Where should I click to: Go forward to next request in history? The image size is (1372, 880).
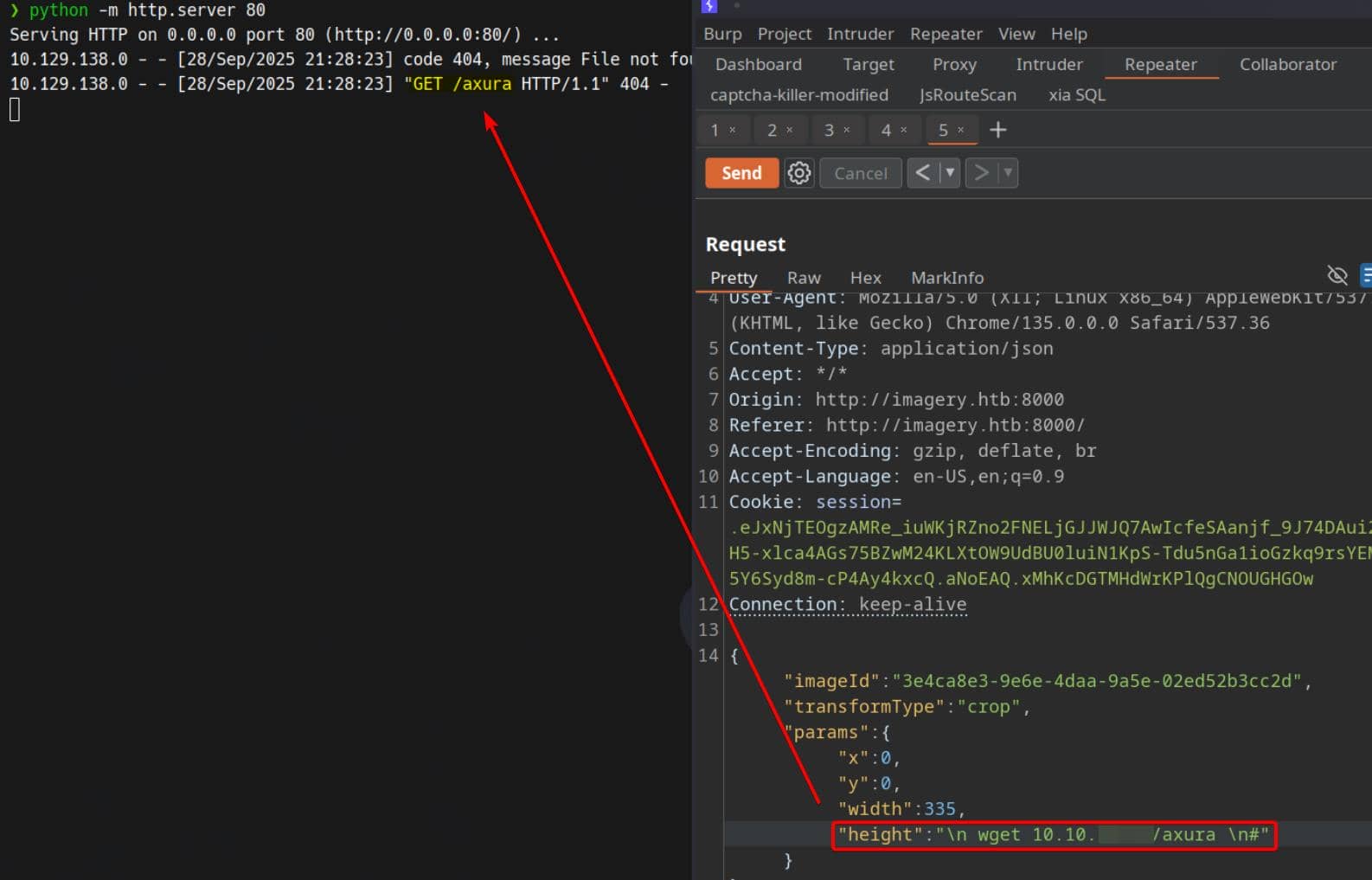coord(980,173)
